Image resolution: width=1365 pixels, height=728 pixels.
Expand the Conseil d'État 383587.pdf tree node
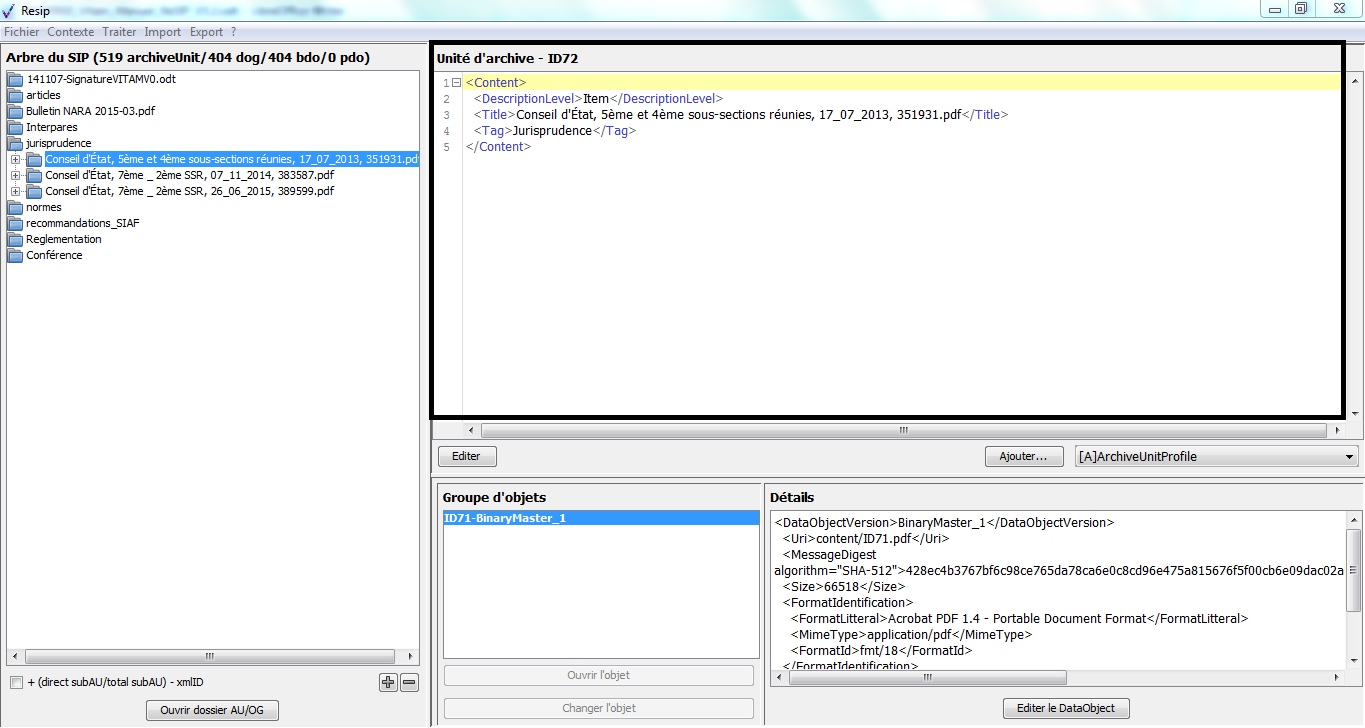click(15, 176)
